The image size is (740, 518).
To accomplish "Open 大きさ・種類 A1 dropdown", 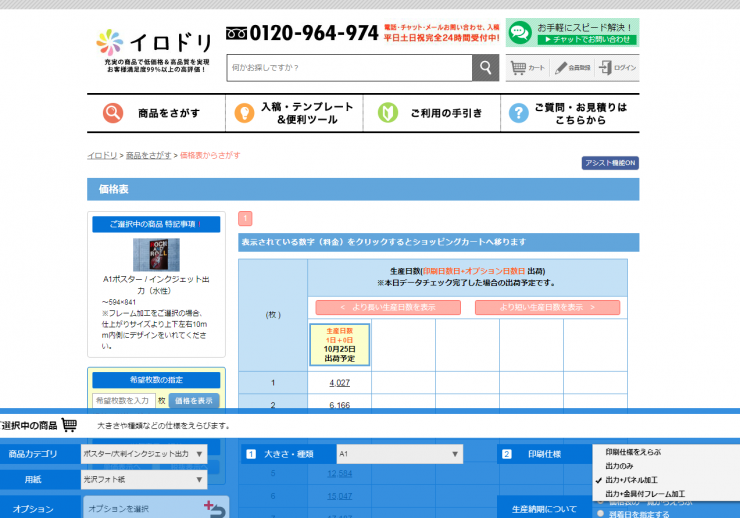I will click(x=399, y=454).
